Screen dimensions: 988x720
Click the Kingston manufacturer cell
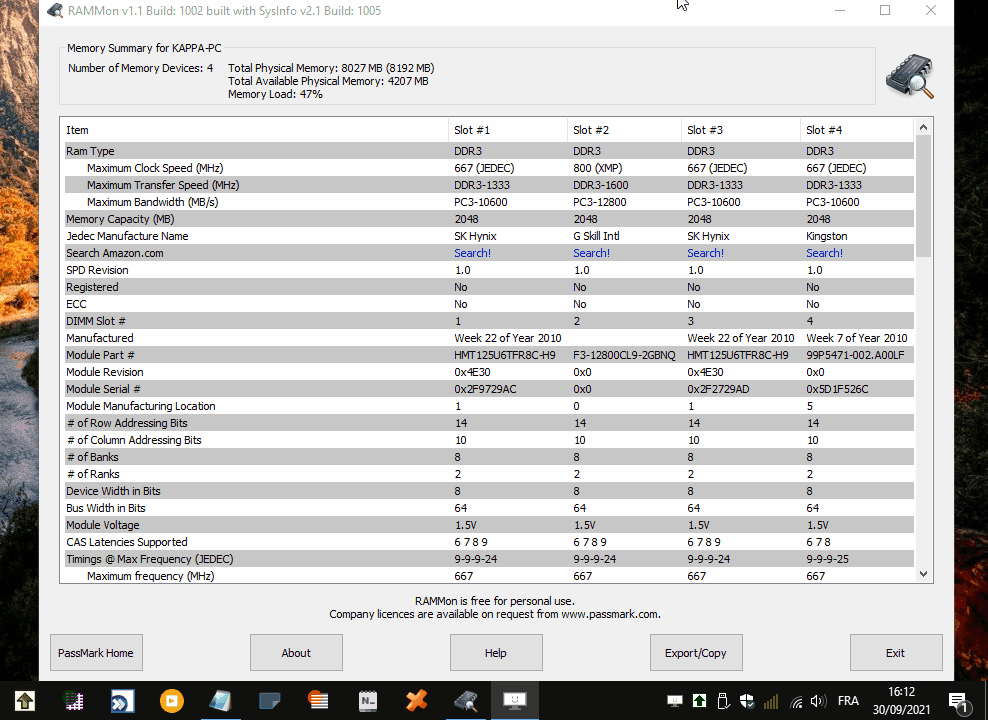(827, 236)
